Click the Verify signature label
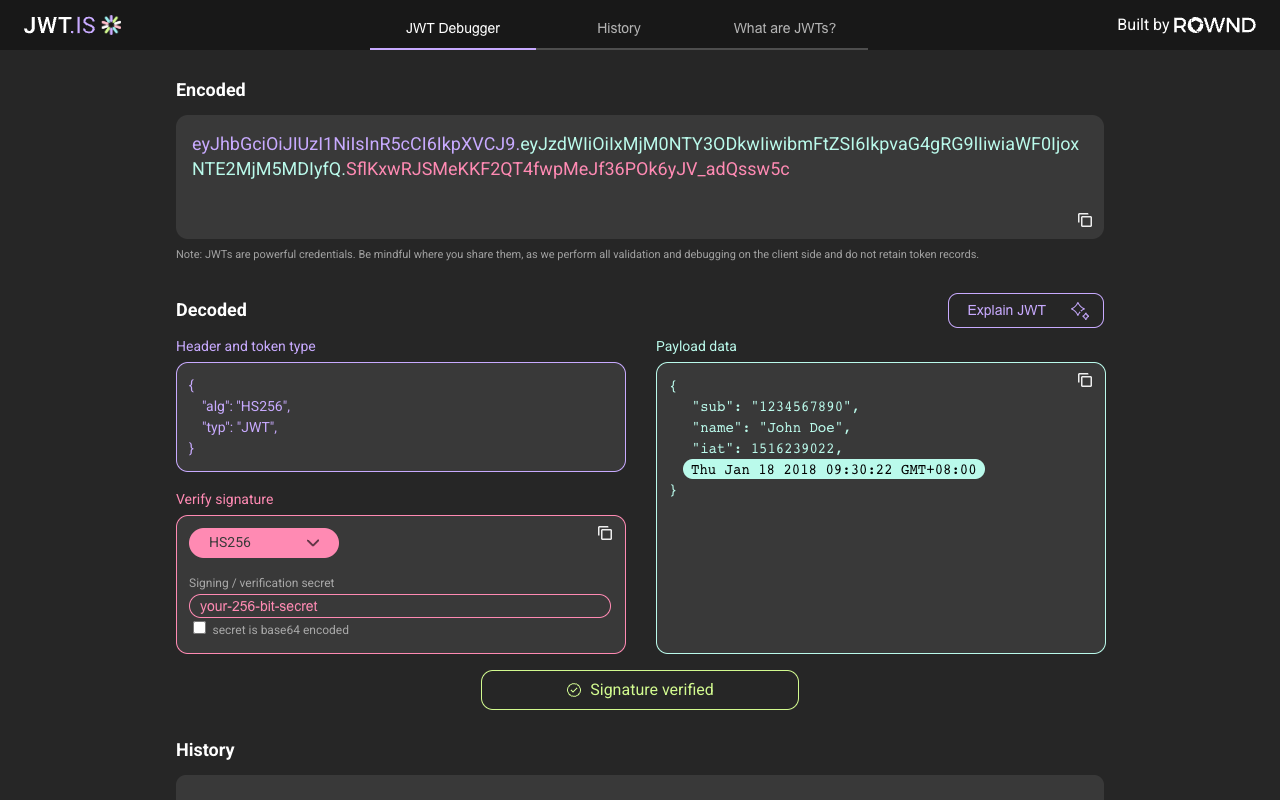Image resolution: width=1280 pixels, height=800 pixels. point(224,499)
